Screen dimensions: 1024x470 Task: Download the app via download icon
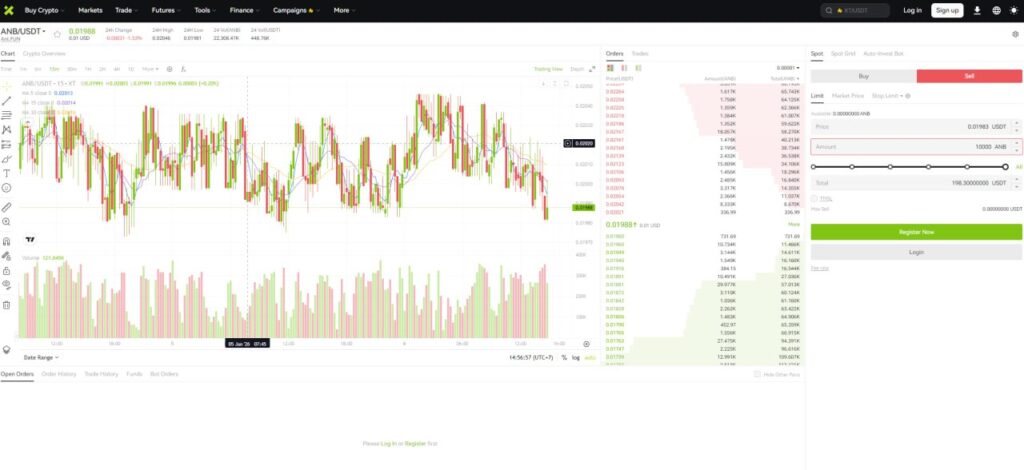[978, 10]
